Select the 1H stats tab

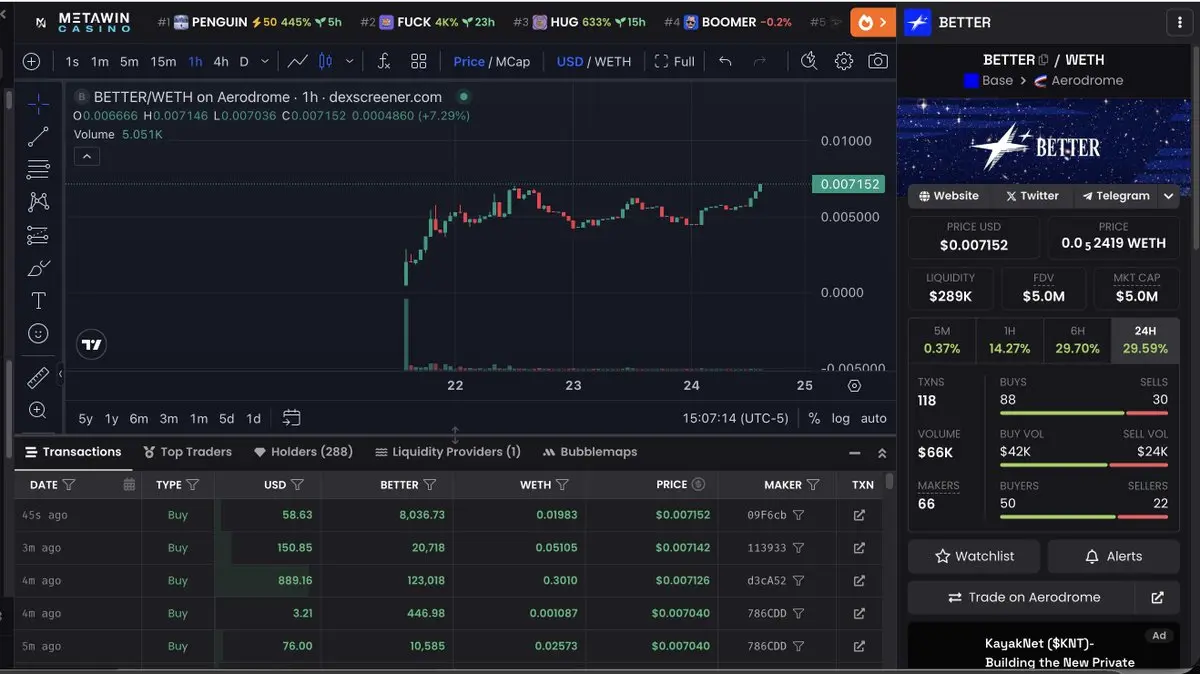point(1009,340)
